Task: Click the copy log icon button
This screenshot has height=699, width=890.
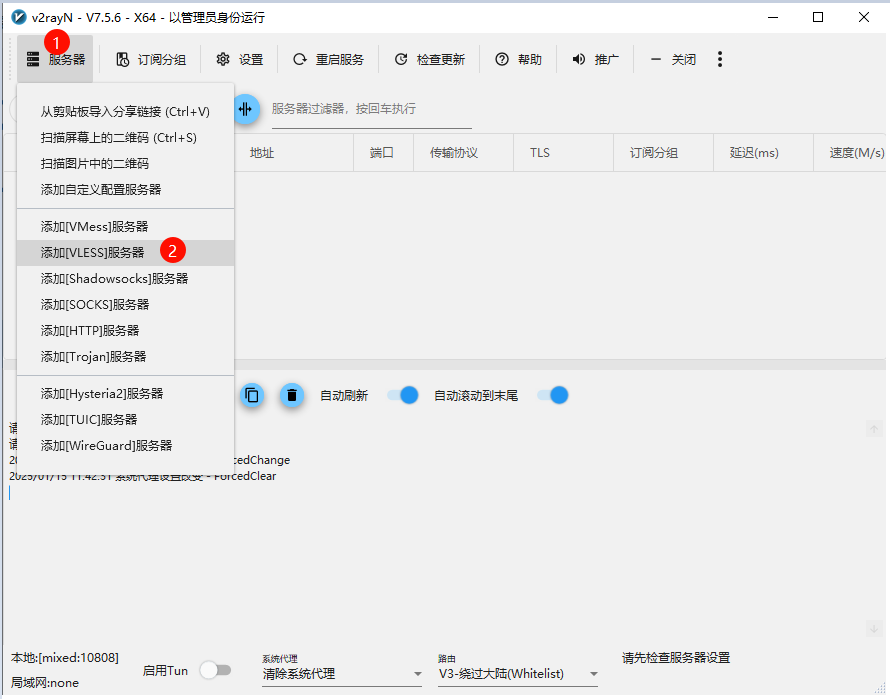Action: pos(252,395)
